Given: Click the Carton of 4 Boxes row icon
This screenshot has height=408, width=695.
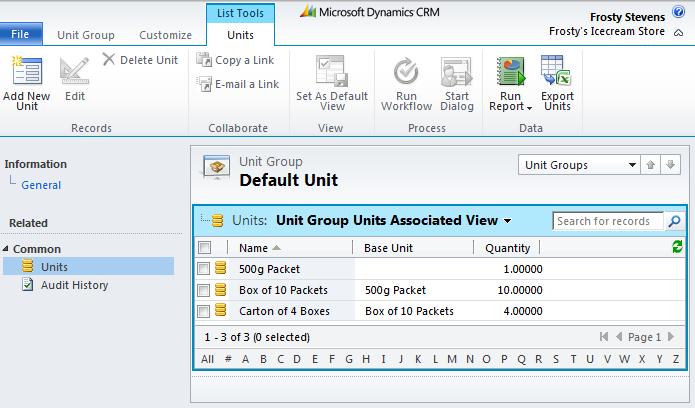Looking at the screenshot, I should coord(220,310).
